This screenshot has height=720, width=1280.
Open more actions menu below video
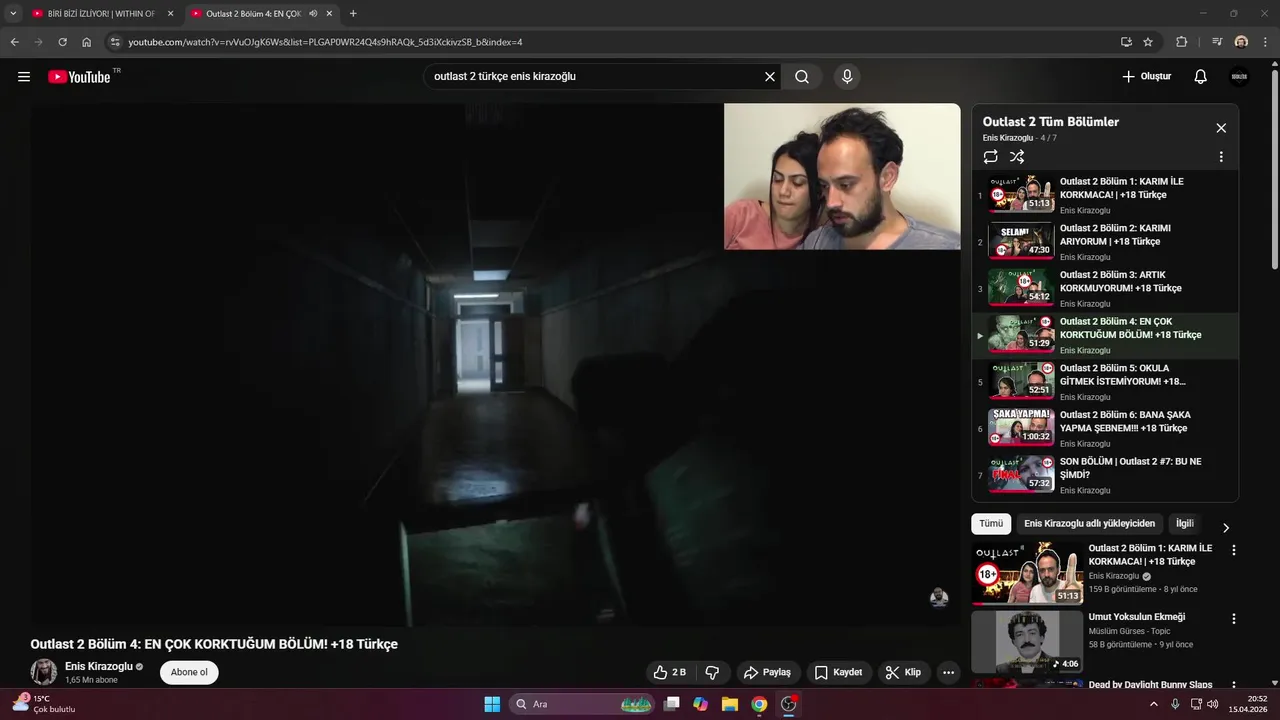(x=949, y=672)
